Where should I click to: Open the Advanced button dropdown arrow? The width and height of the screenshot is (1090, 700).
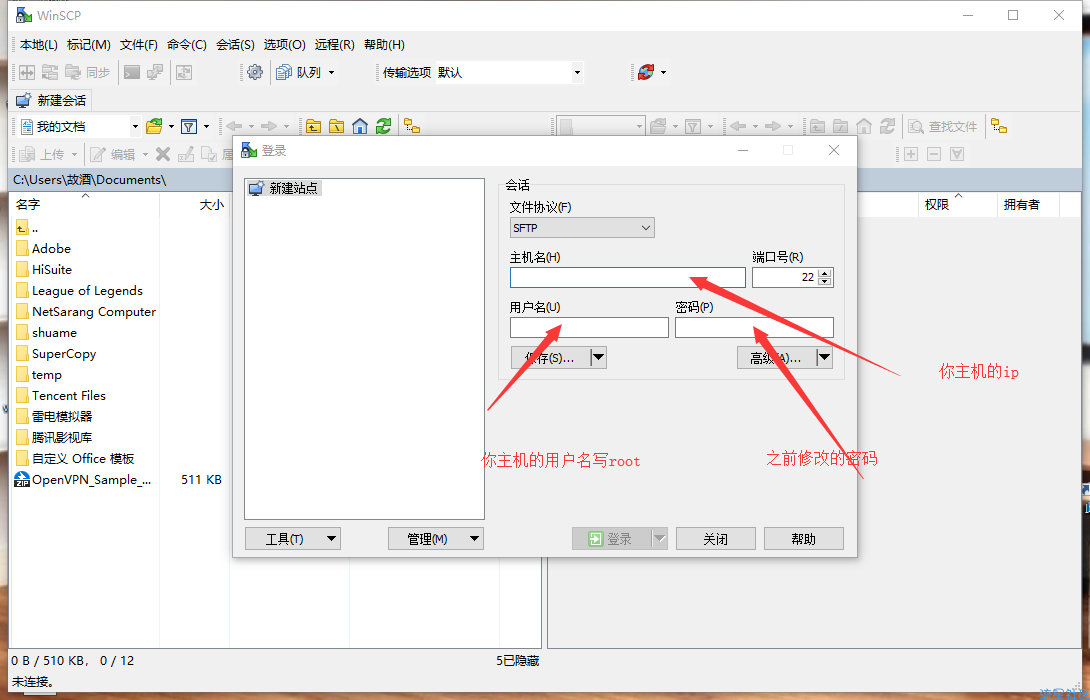coord(824,358)
